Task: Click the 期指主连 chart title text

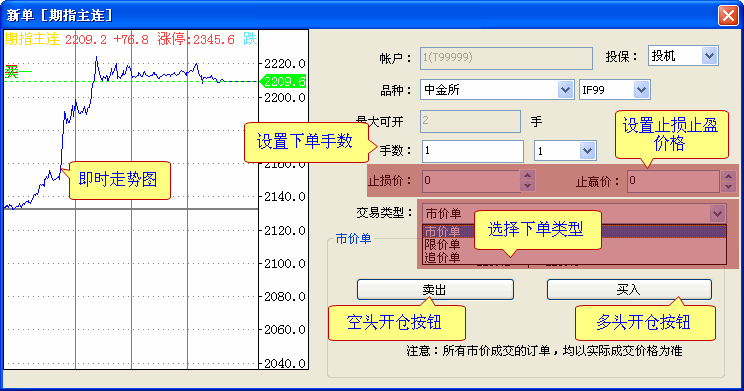Action: 32,39
